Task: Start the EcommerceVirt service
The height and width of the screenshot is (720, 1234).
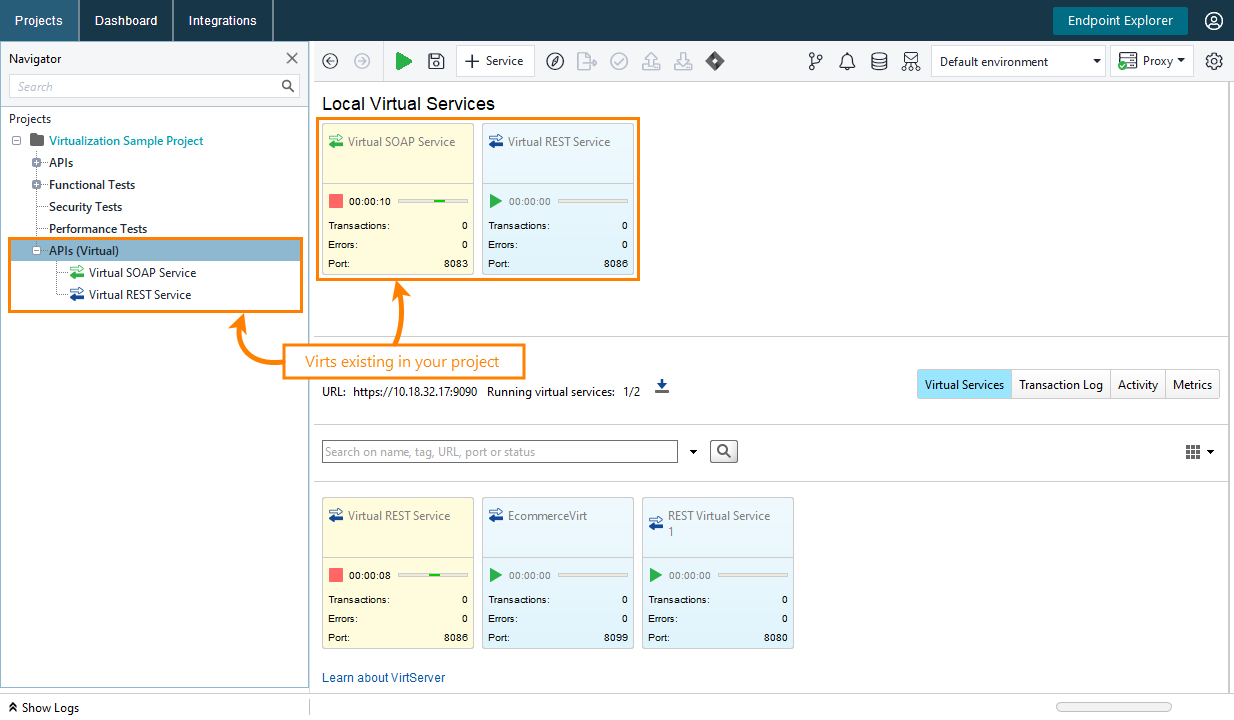Action: 495,574
